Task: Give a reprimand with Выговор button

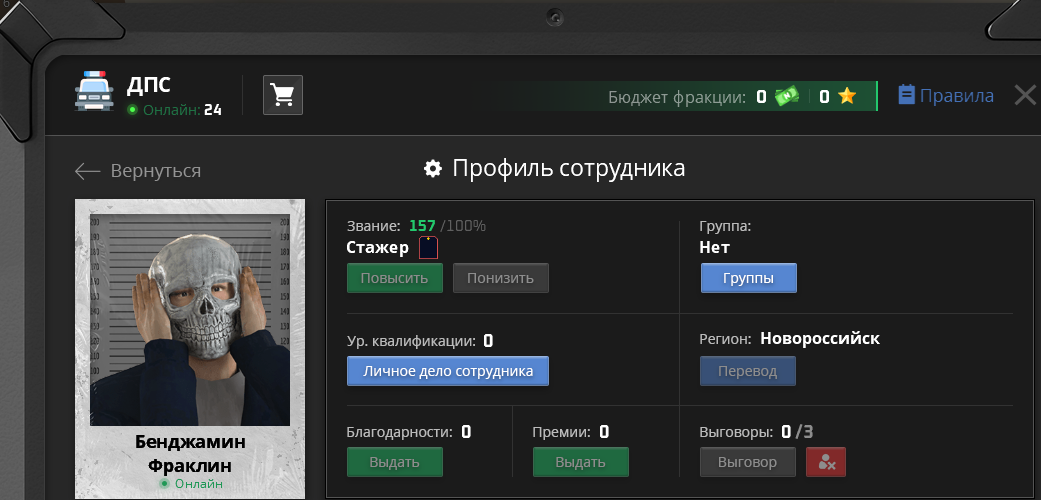Action: pos(748,462)
